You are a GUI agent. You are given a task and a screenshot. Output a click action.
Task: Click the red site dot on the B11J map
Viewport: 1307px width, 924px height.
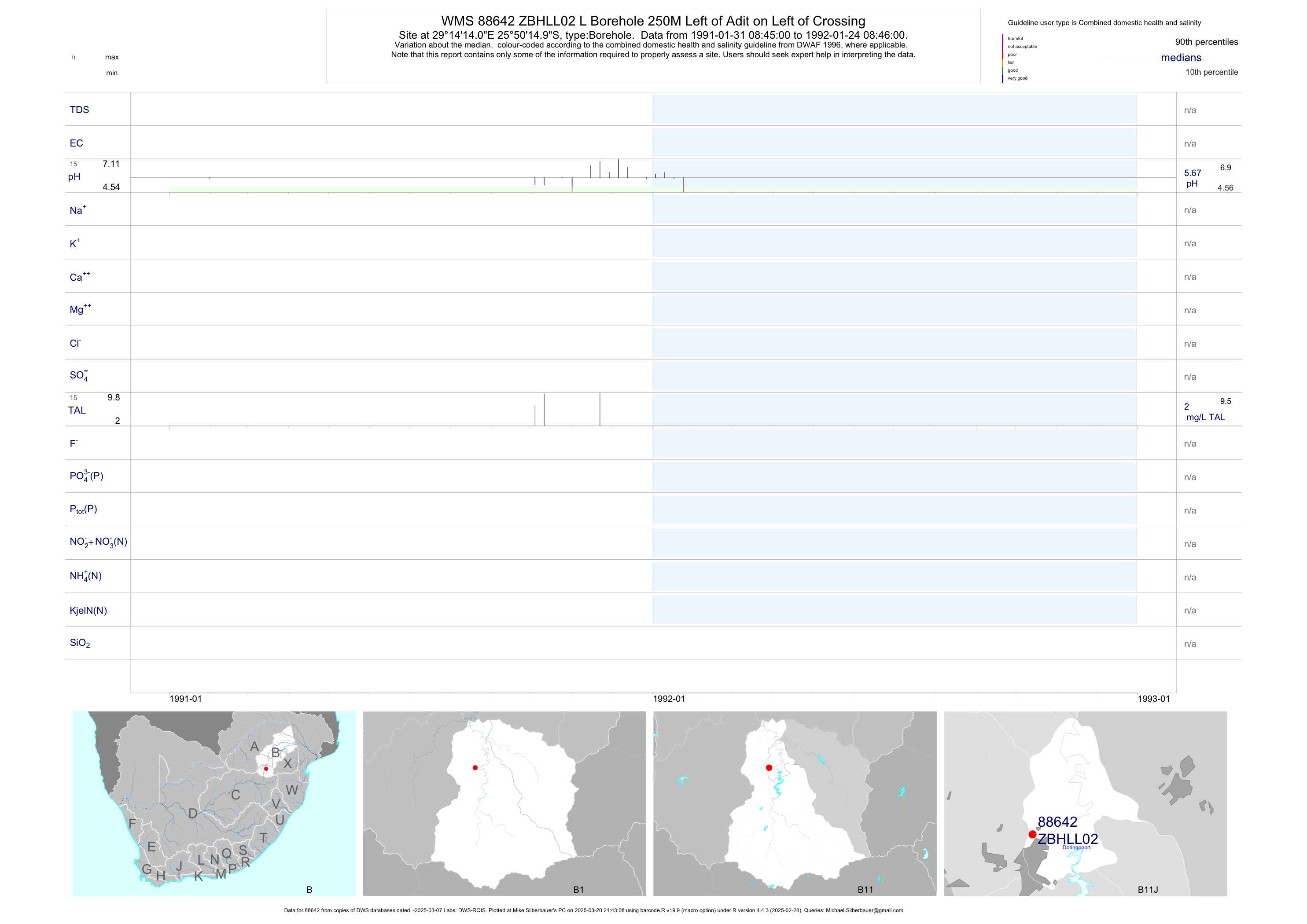click(1032, 834)
